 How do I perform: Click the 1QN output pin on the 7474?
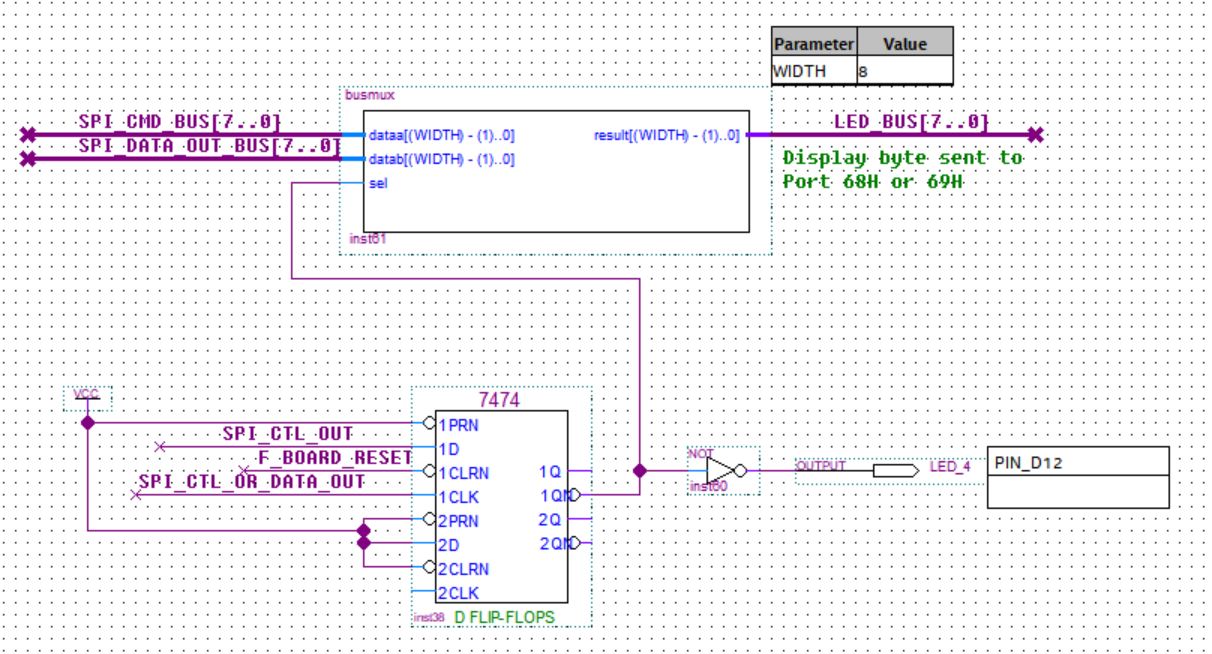coord(554,496)
